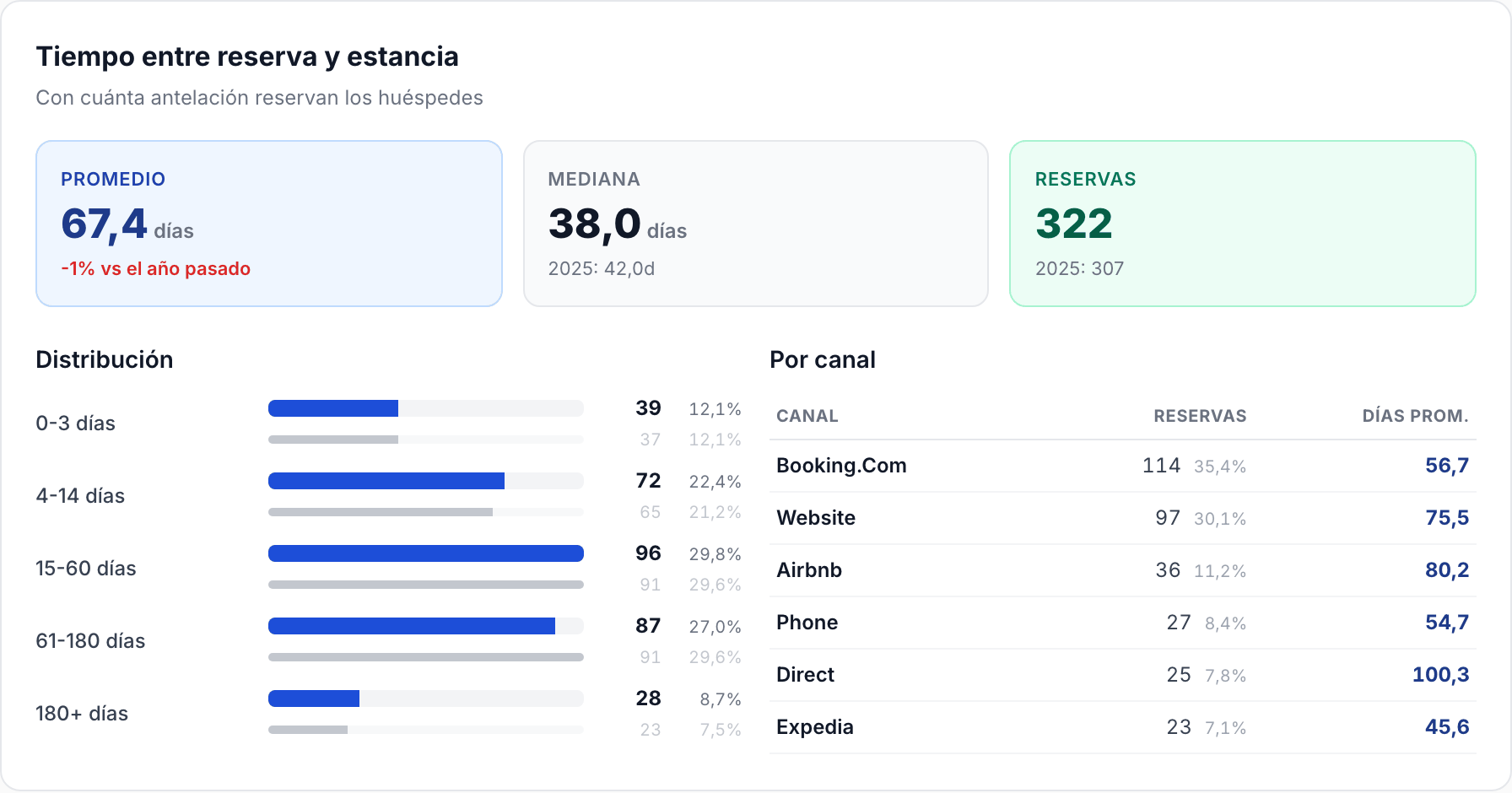Open the Airbnb channel row
This screenshot has height=793, width=1512.
tap(1123, 570)
